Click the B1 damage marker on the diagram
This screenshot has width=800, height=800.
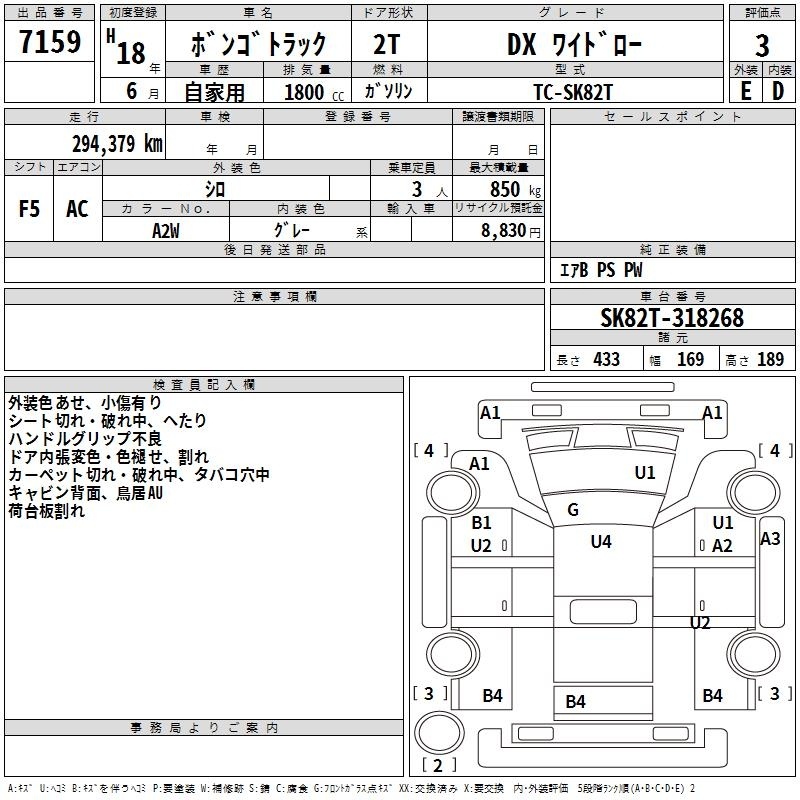click(x=481, y=523)
